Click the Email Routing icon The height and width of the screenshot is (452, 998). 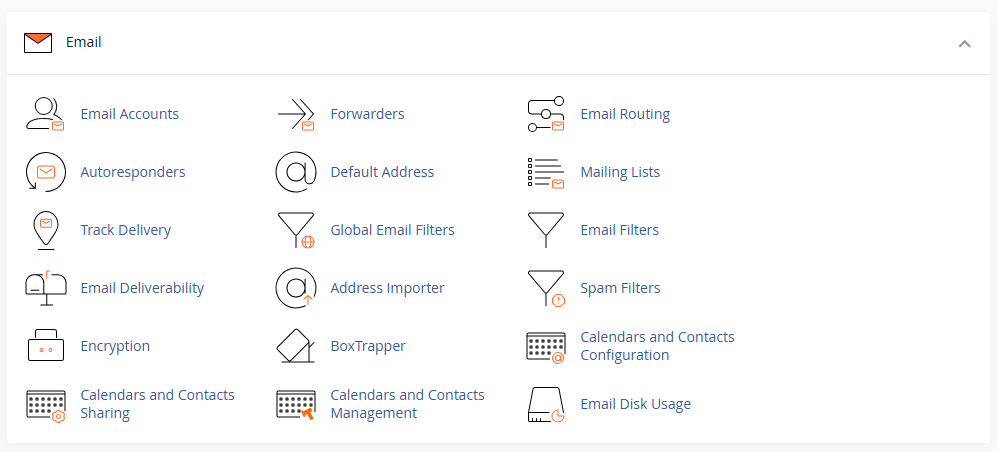[546, 114]
